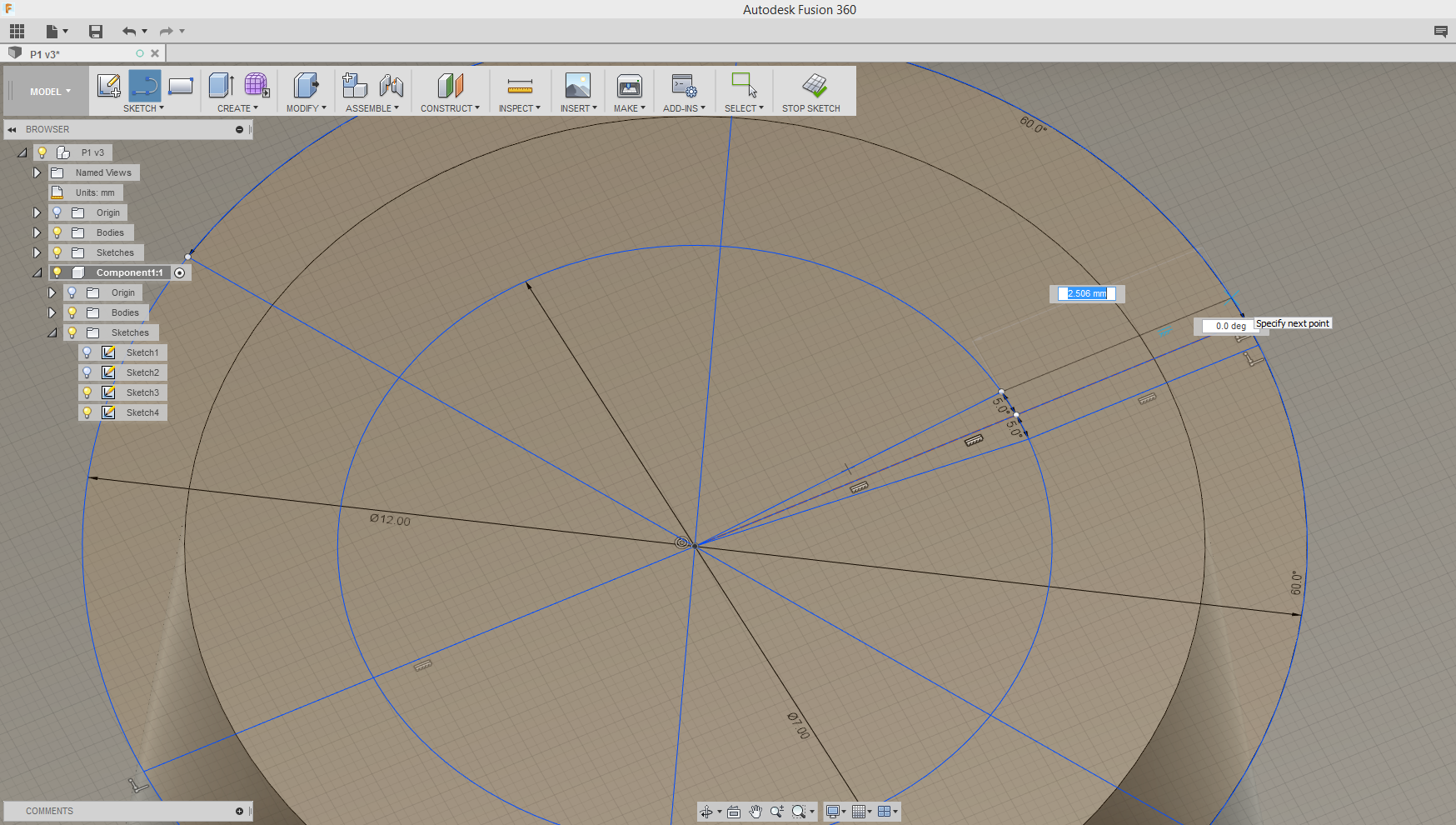Toggle visibility of top-level Bodies folder
Viewport: 1456px width, 825px height.
tap(57, 232)
